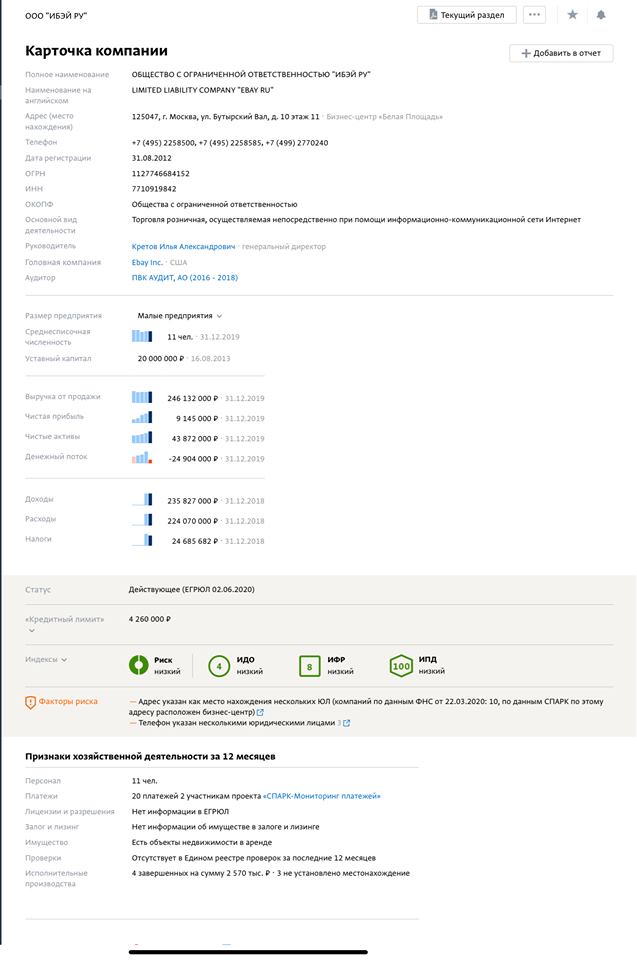This screenshot has height=960, width=637.
Task: Click the star favorite icon
Action: click(572, 15)
